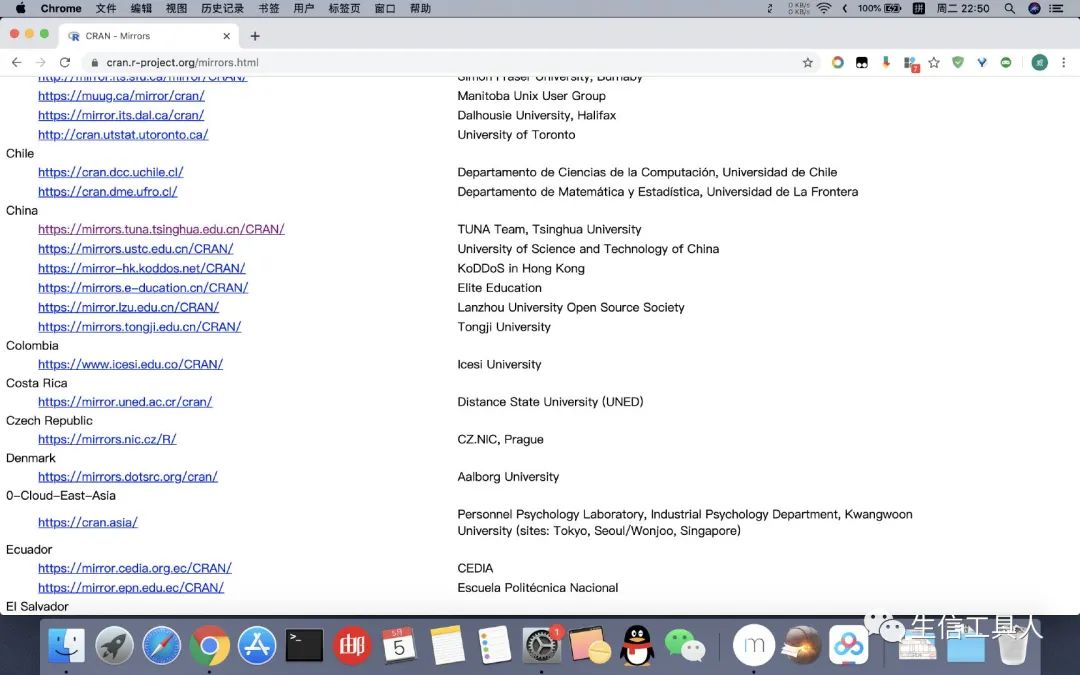Open the mirrors.e-ducation.cn CRAN link
The image size is (1080, 675).
click(x=143, y=288)
